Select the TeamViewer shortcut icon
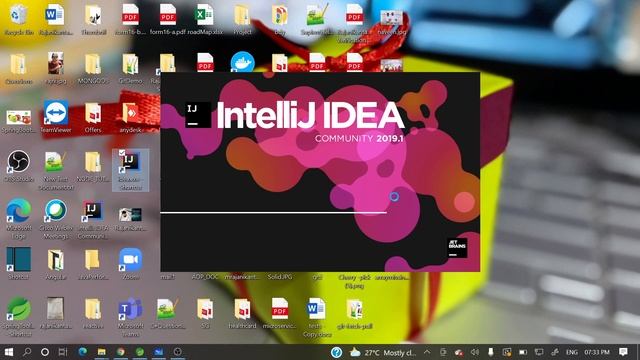The width and height of the screenshot is (640, 360). click(x=56, y=116)
